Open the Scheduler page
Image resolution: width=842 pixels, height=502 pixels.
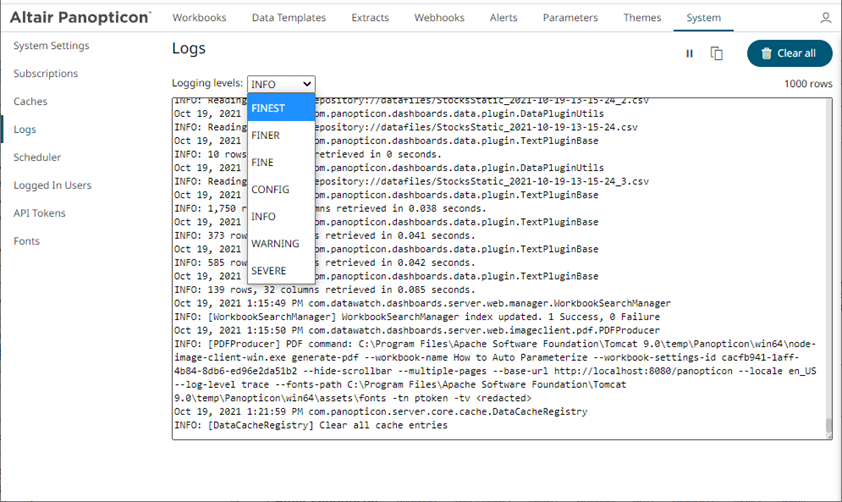[37, 157]
